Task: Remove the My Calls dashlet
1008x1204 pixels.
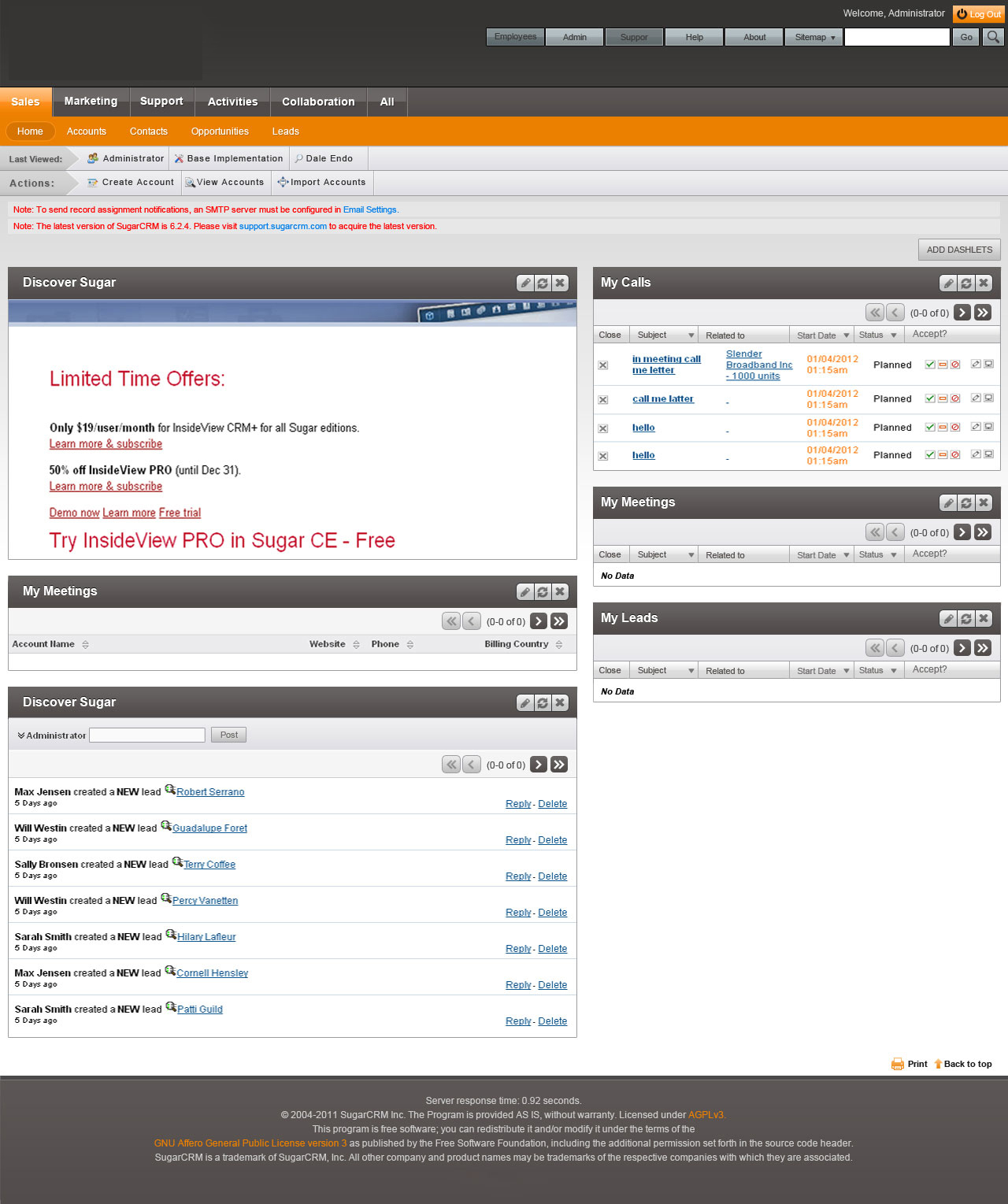Action: point(983,283)
